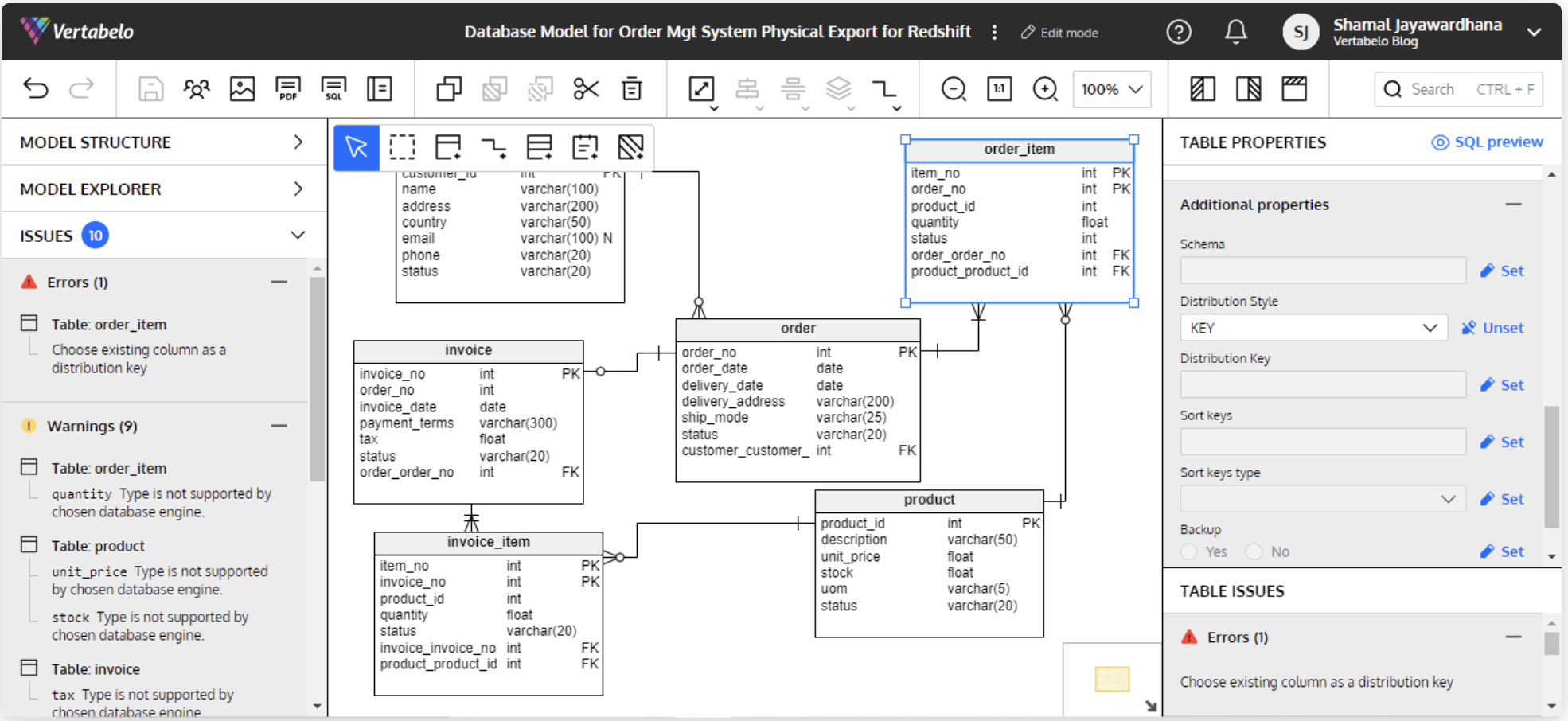
Task: Click Set next to Sort keys type
Action: pyautogui.click(x=1502, y=499)
